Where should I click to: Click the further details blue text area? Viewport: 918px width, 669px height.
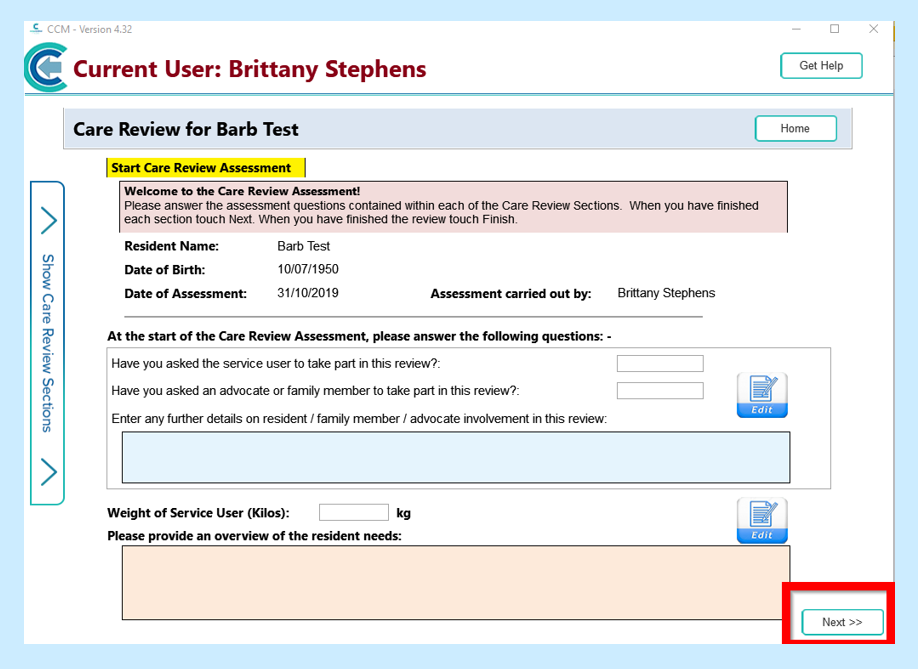[456, 457]
